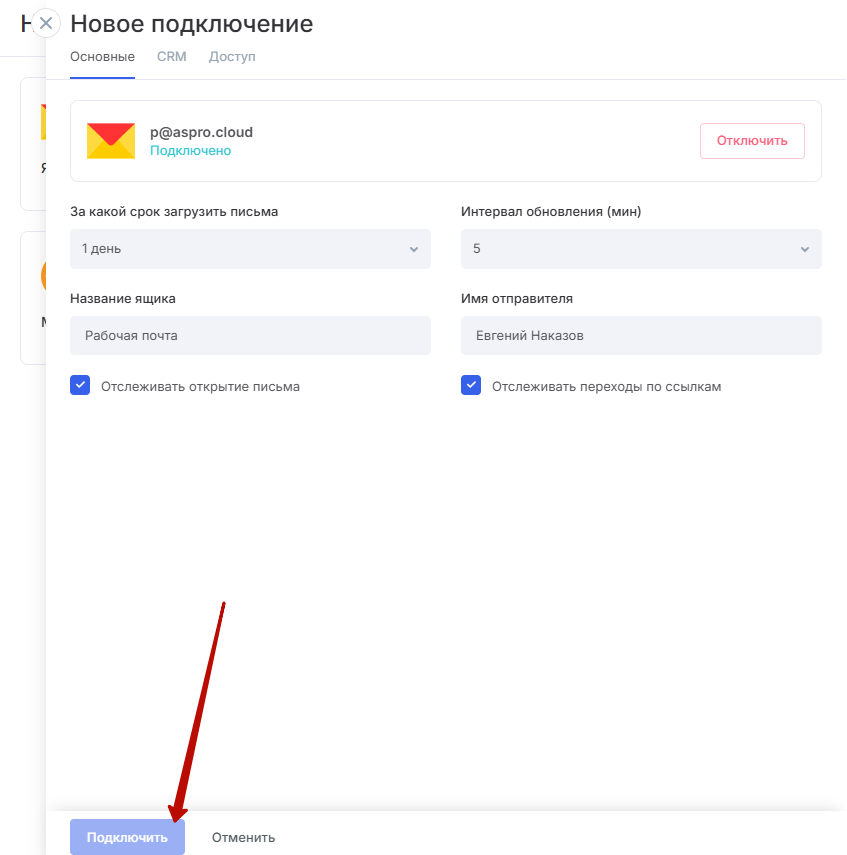Viewport: 847px width, 855px height.
Task: Click the Yandex mail envelope icon
Action: click(x=110, y=141)
